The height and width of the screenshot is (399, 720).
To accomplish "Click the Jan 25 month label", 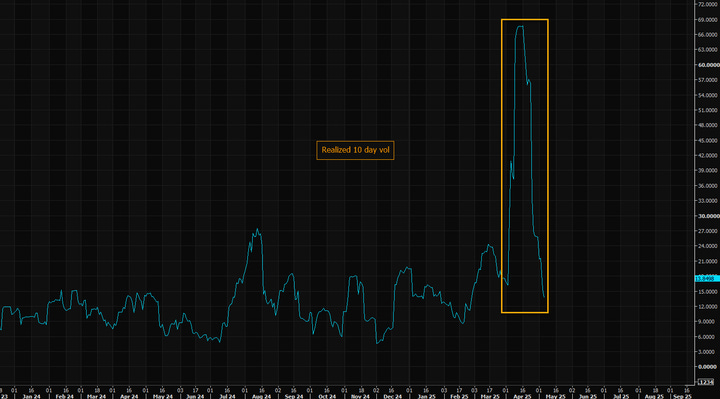I will (426, 396).
